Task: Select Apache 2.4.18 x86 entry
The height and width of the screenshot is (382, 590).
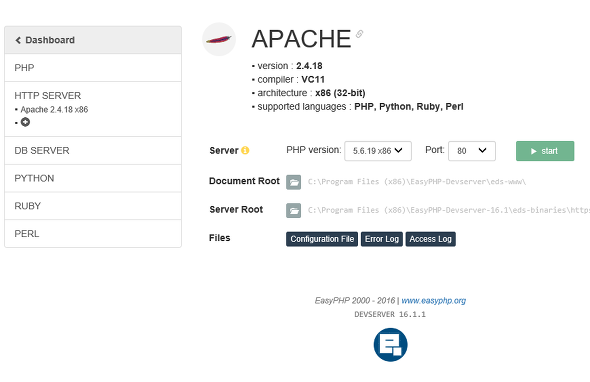Action: point(54,110)
